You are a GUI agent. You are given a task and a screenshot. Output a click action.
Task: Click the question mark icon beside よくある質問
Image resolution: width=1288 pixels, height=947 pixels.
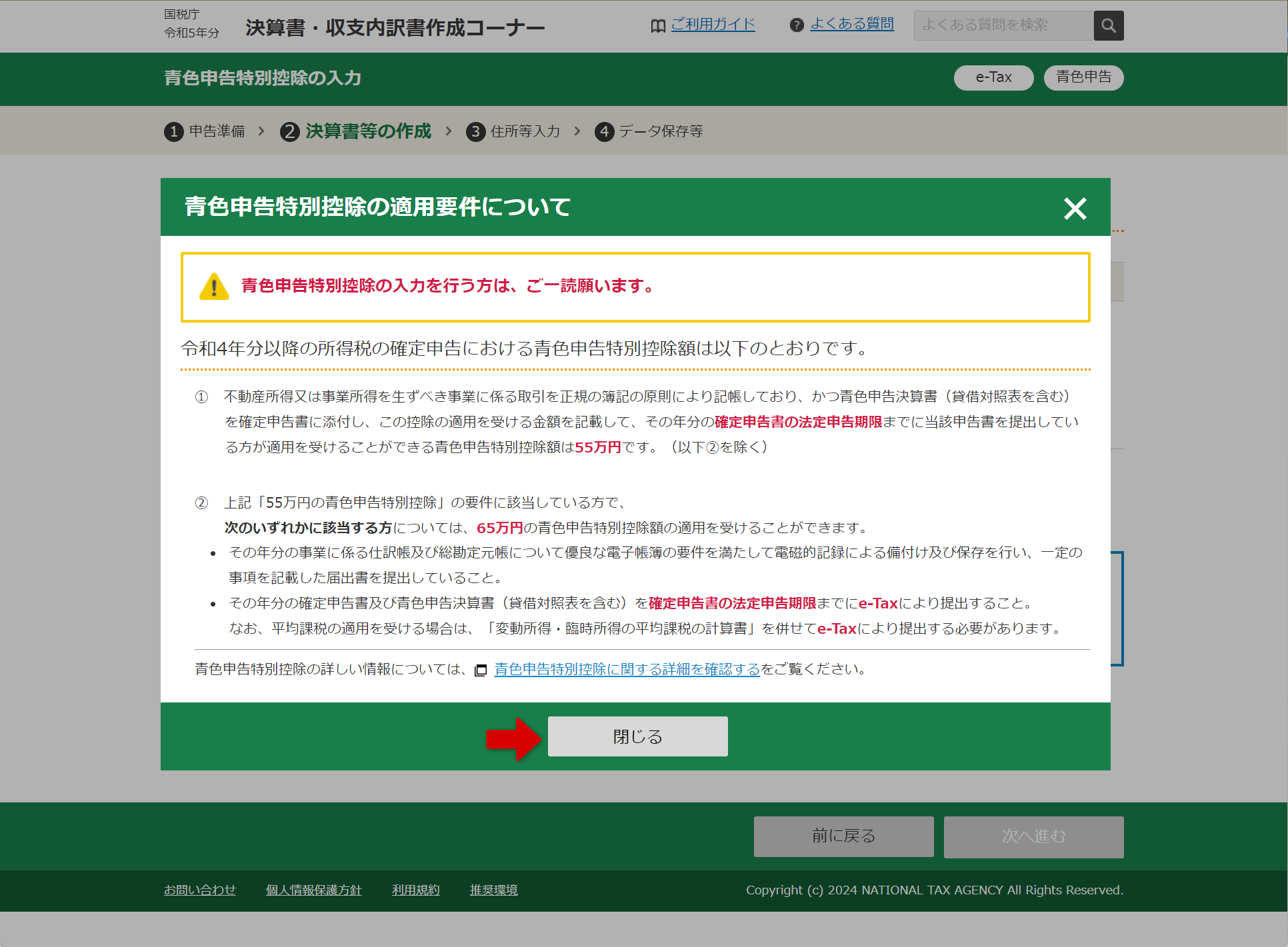click(x=797, y=25)
